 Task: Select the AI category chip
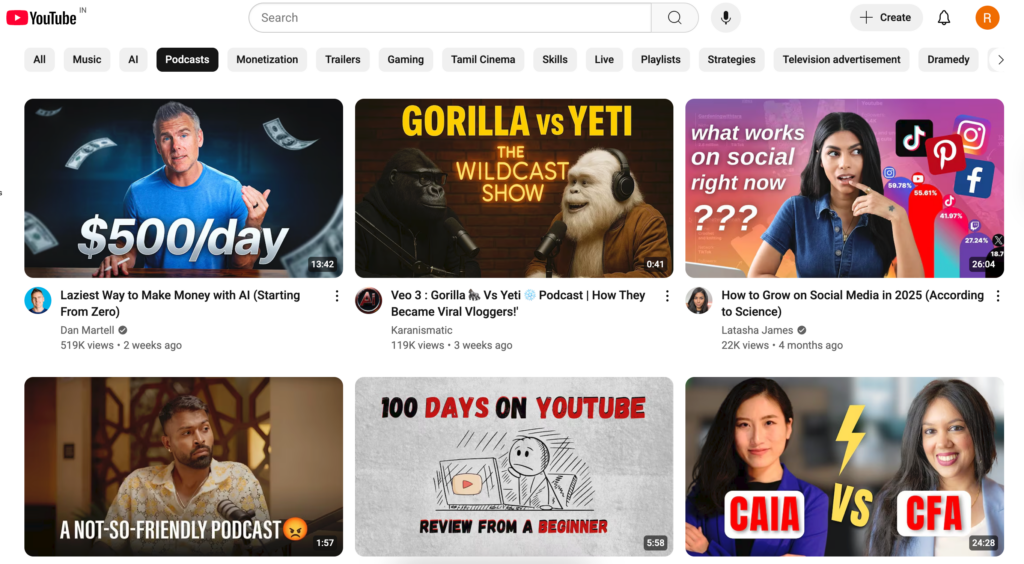click(x=133, y=59)
